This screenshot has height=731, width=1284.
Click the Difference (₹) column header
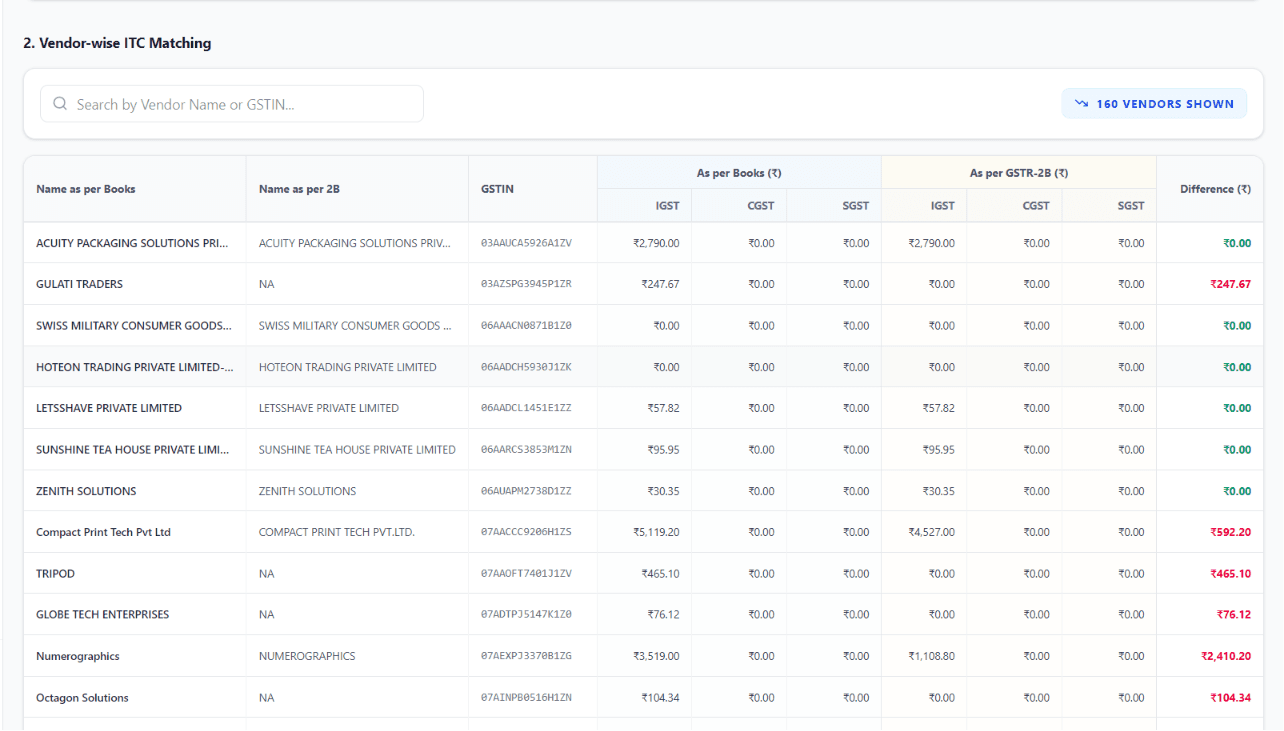point(1215,189)
